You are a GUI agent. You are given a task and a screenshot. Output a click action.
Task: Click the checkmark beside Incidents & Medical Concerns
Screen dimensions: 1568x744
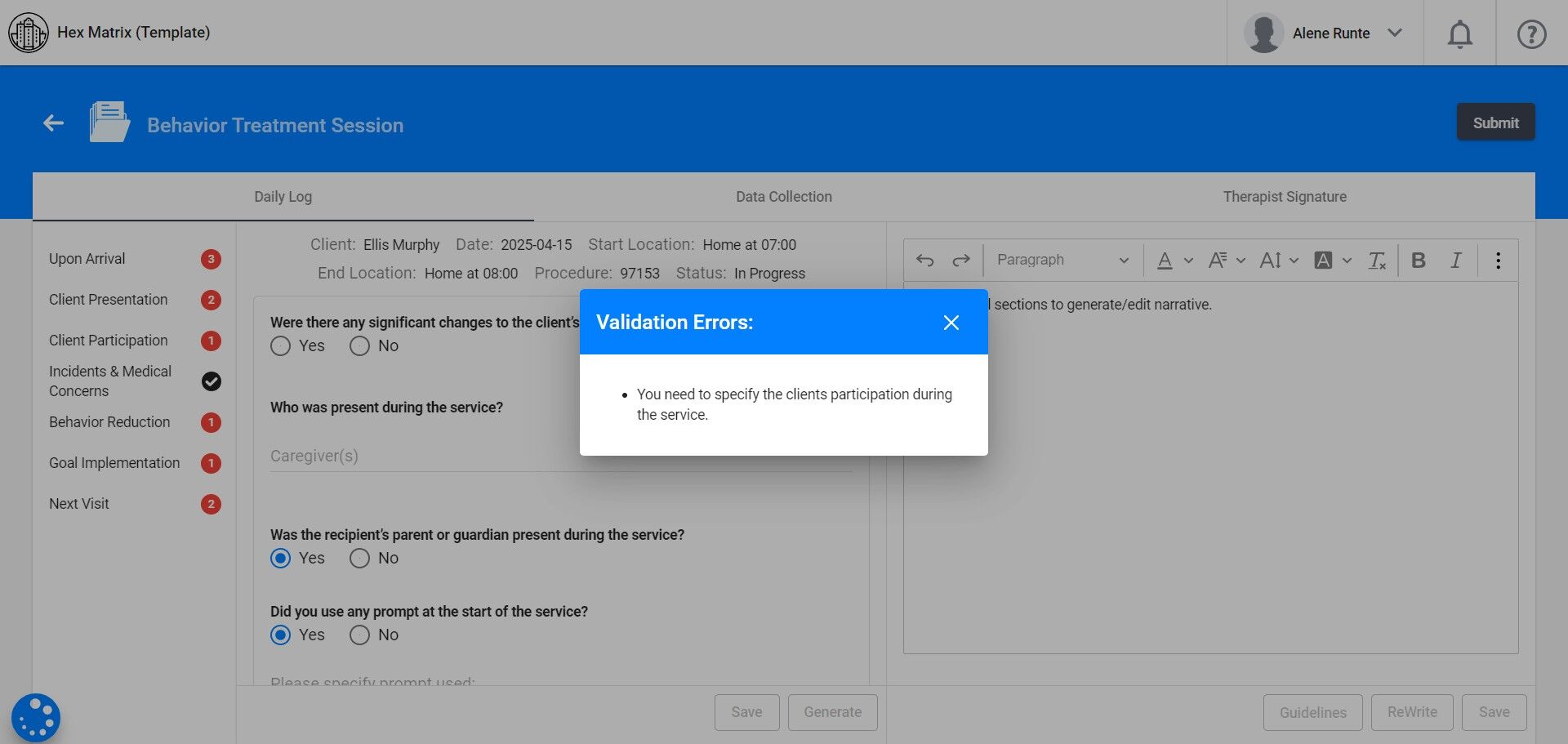point(212,381)
